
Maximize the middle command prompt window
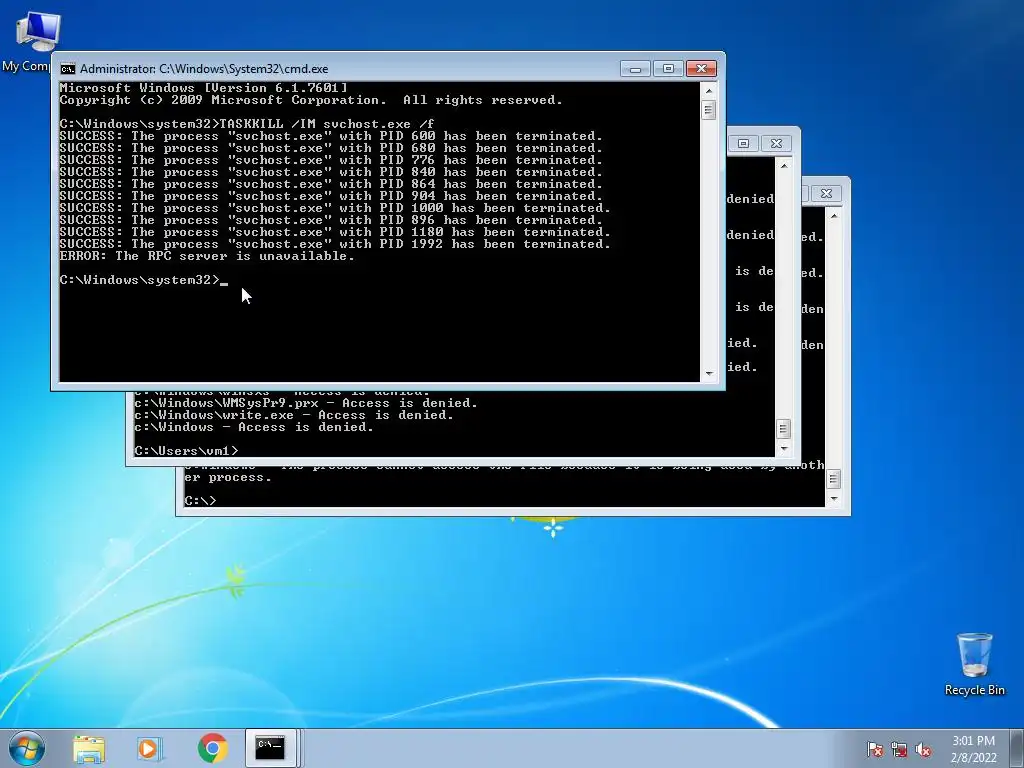tap(743, 143)
